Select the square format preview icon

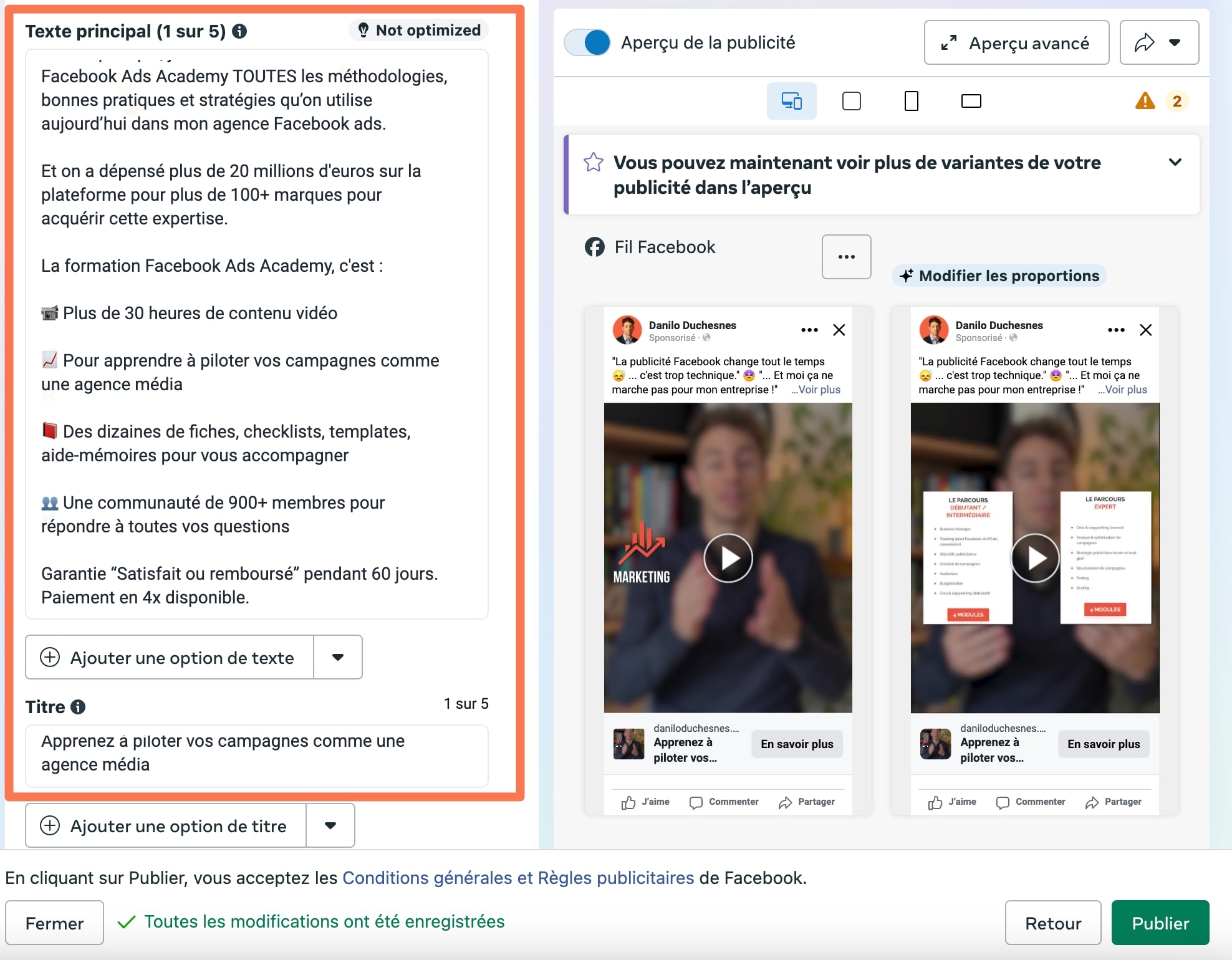point(851,100)
